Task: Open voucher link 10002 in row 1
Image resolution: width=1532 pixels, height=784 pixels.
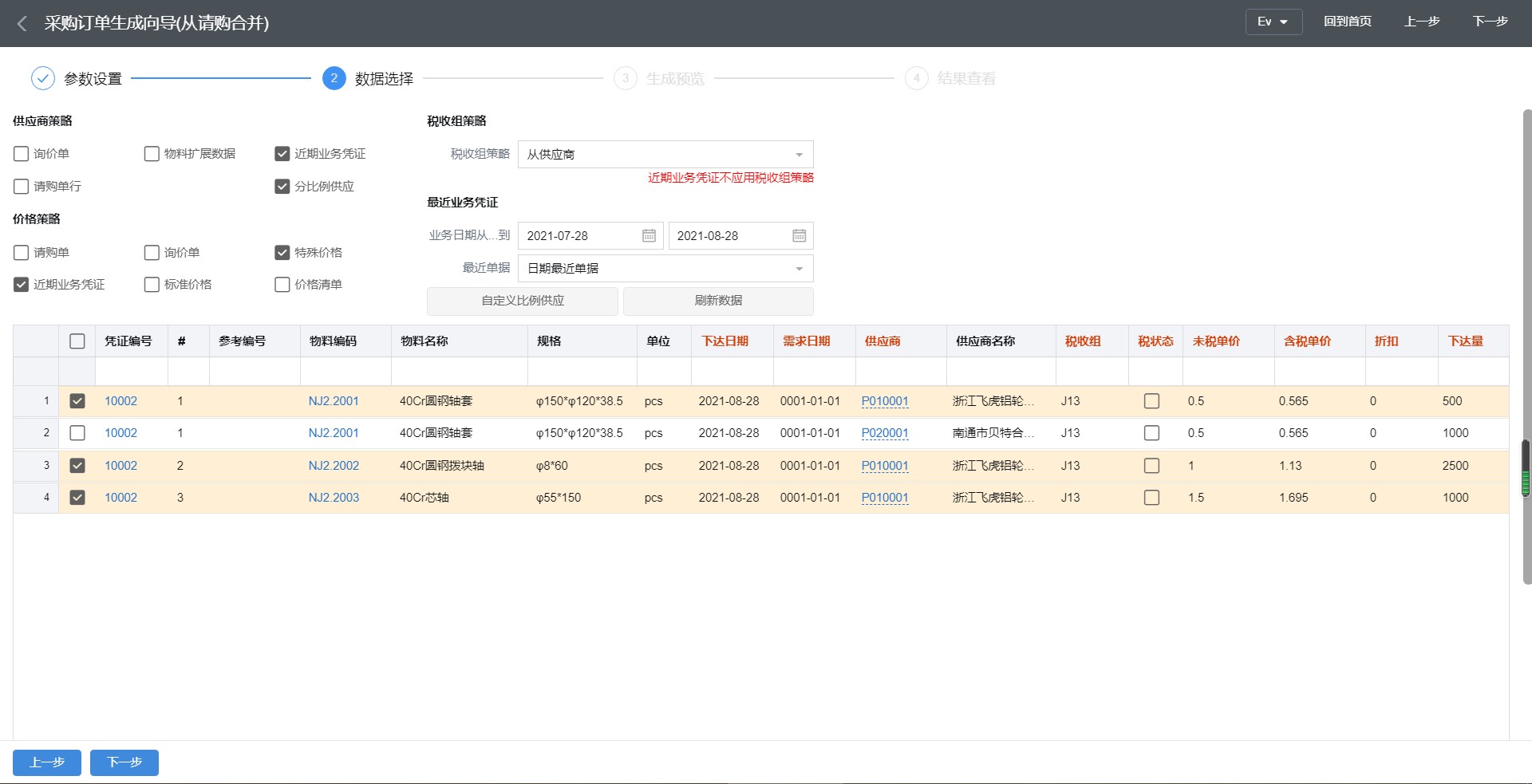Action: (x=121, y=401)
